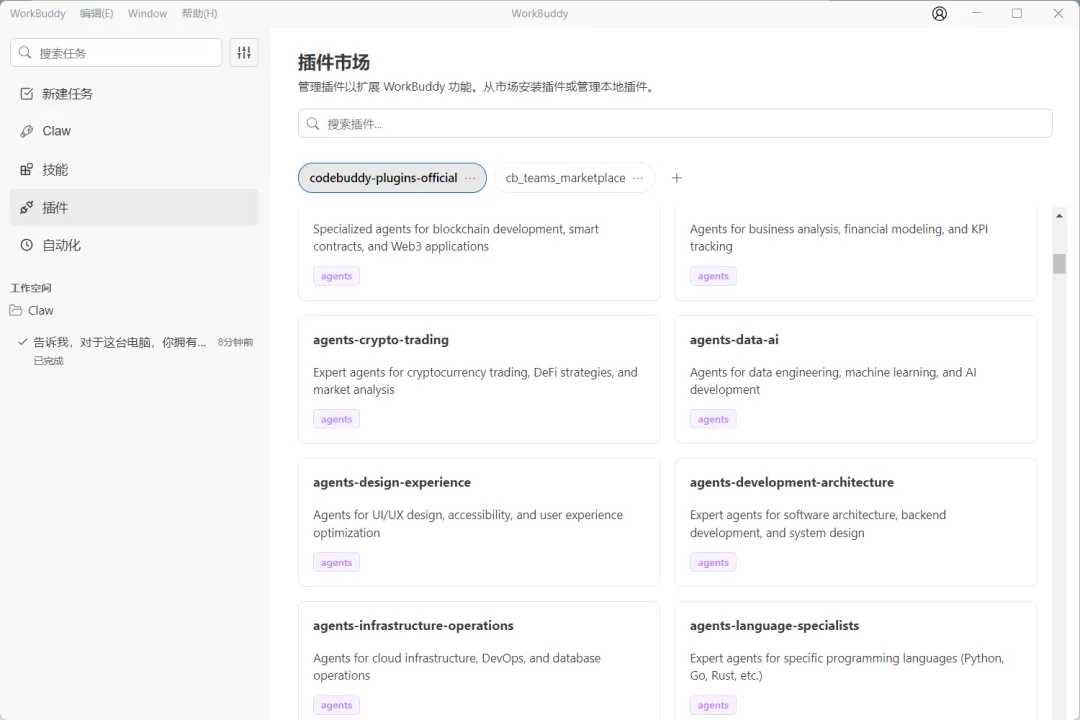Click the agents tag on agents-development-architecture

[x=713, y=562]
